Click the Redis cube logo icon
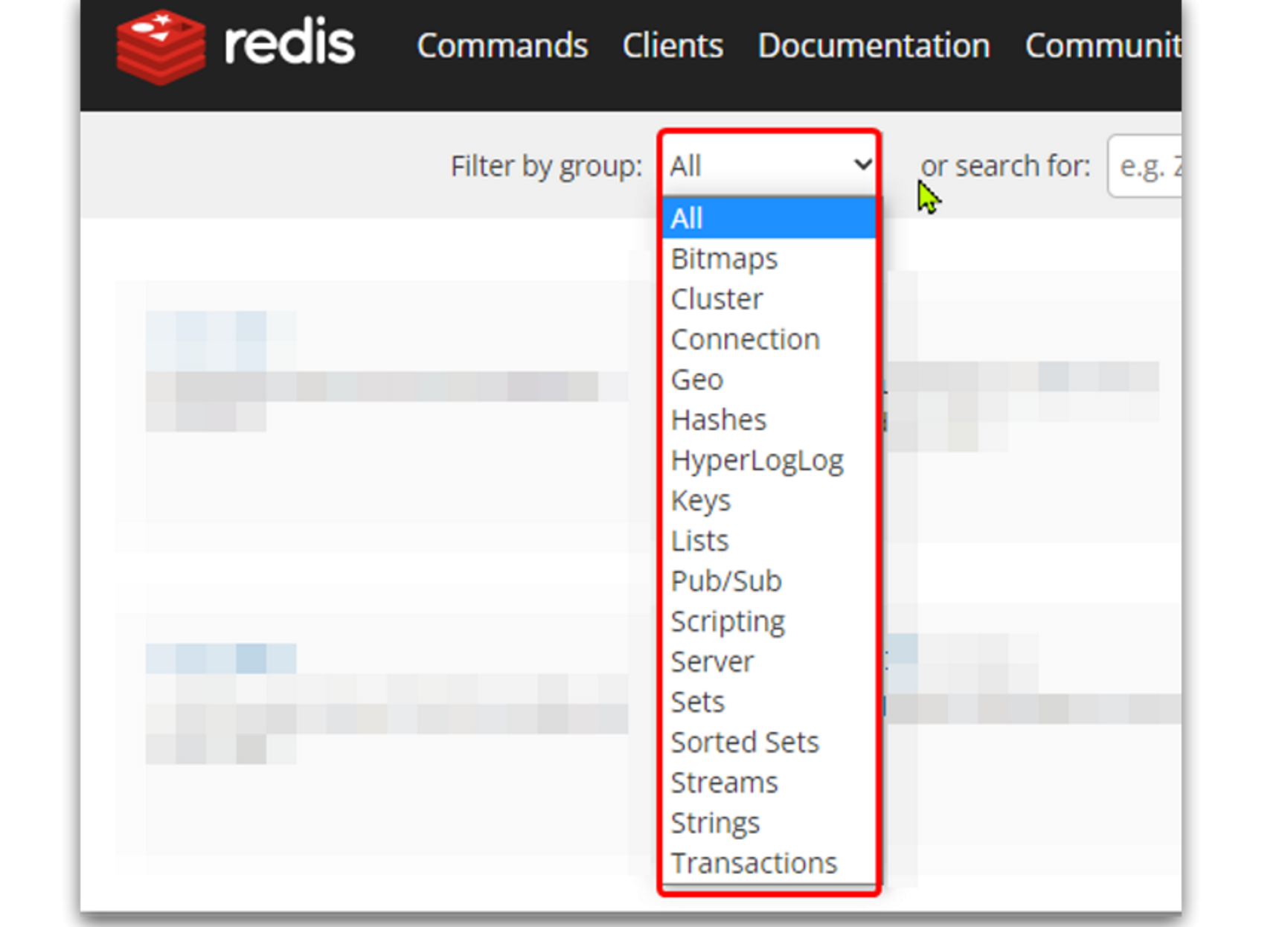This screenshot has height=927, width=1288. tap(161, 46)
